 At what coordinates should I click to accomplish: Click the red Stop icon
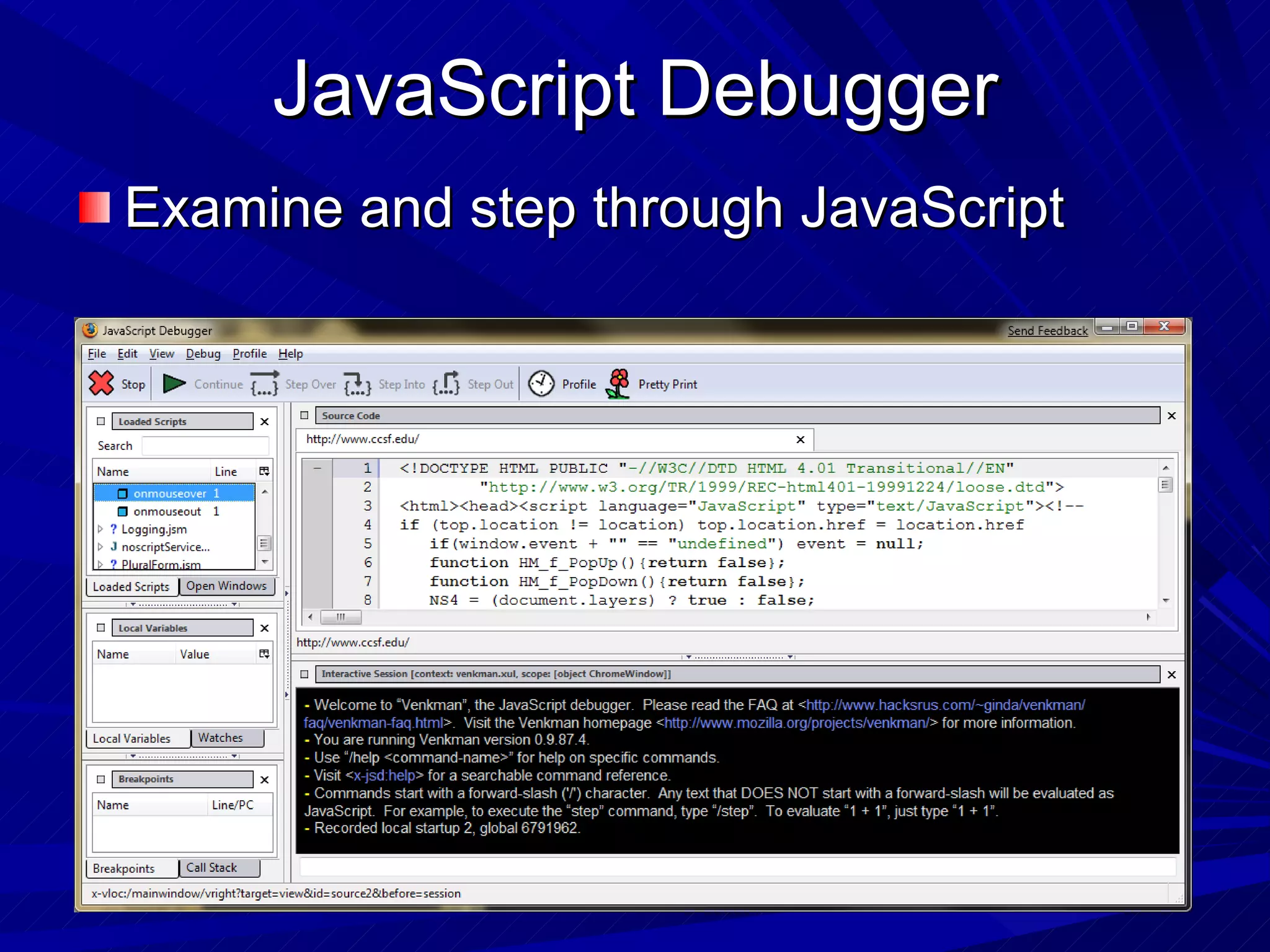click(101, 383)
